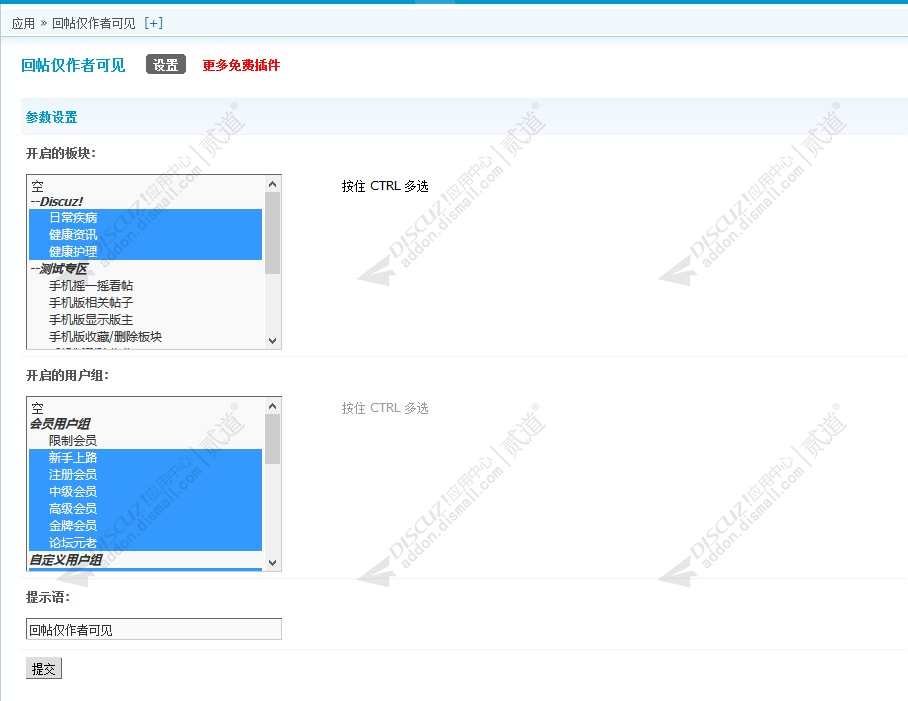The width and height of the screenshot is (908, 701).
Task: Choose 新手上路 in the 用户组 list
Action: [73, 458]
